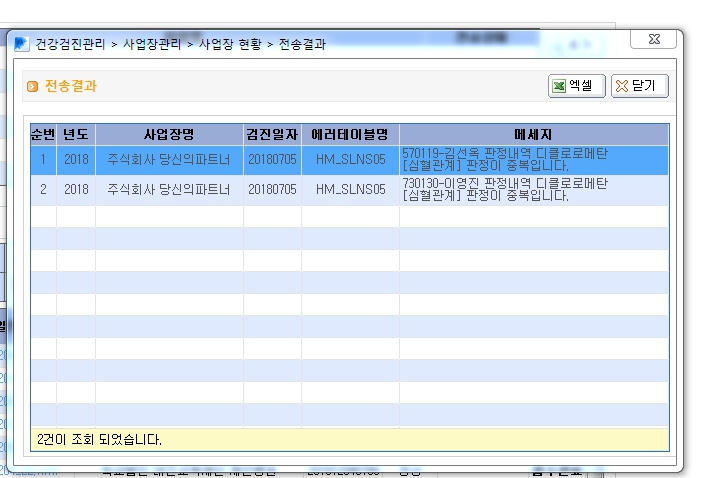The width and height of the screenshot is (704, 478).
Task: Click the 에러테이블명 column header
Action: (350, 134)
